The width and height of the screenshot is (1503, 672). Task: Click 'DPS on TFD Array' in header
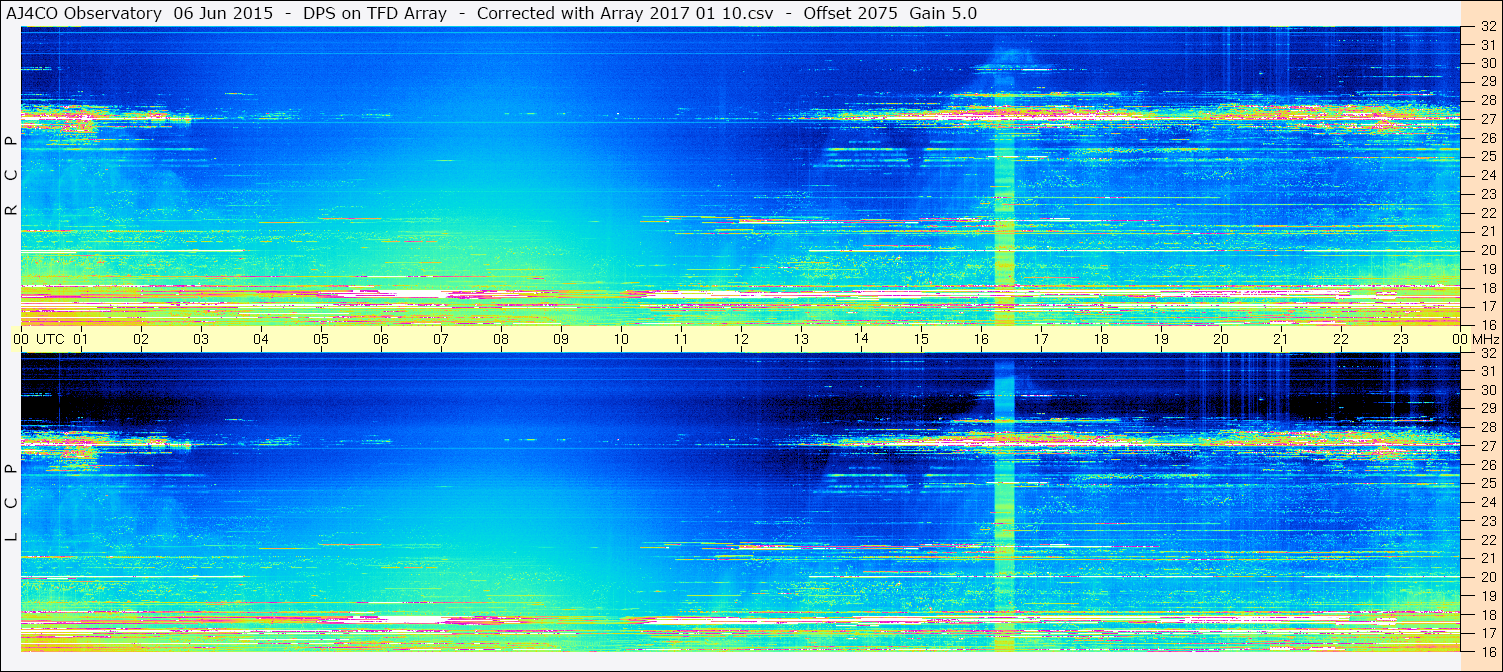pyautogui.click(x=375, y=13)
